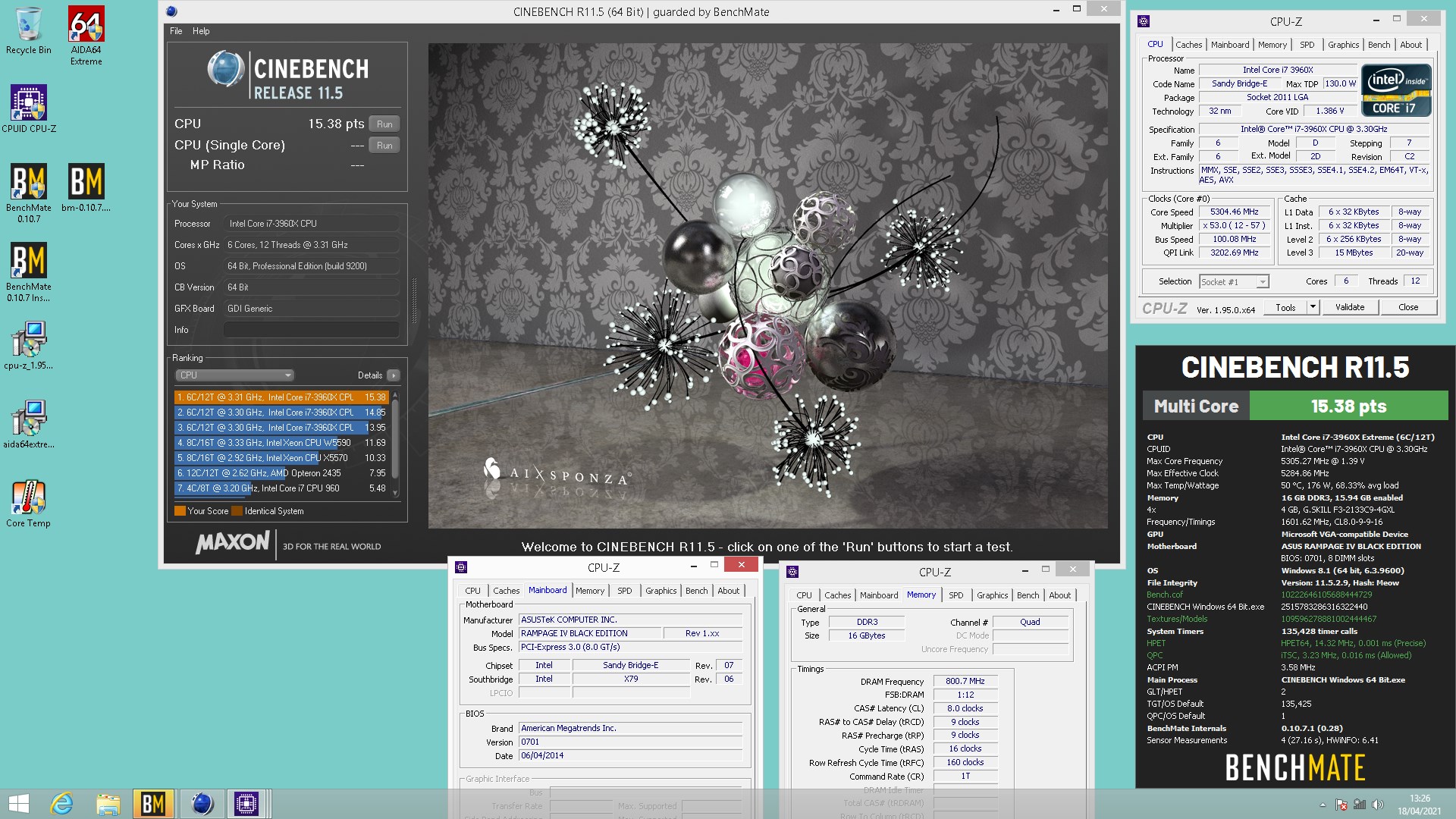
Task: Open the AIDA64 Extreme desktop icon
Action: click(x=86, y=36)
